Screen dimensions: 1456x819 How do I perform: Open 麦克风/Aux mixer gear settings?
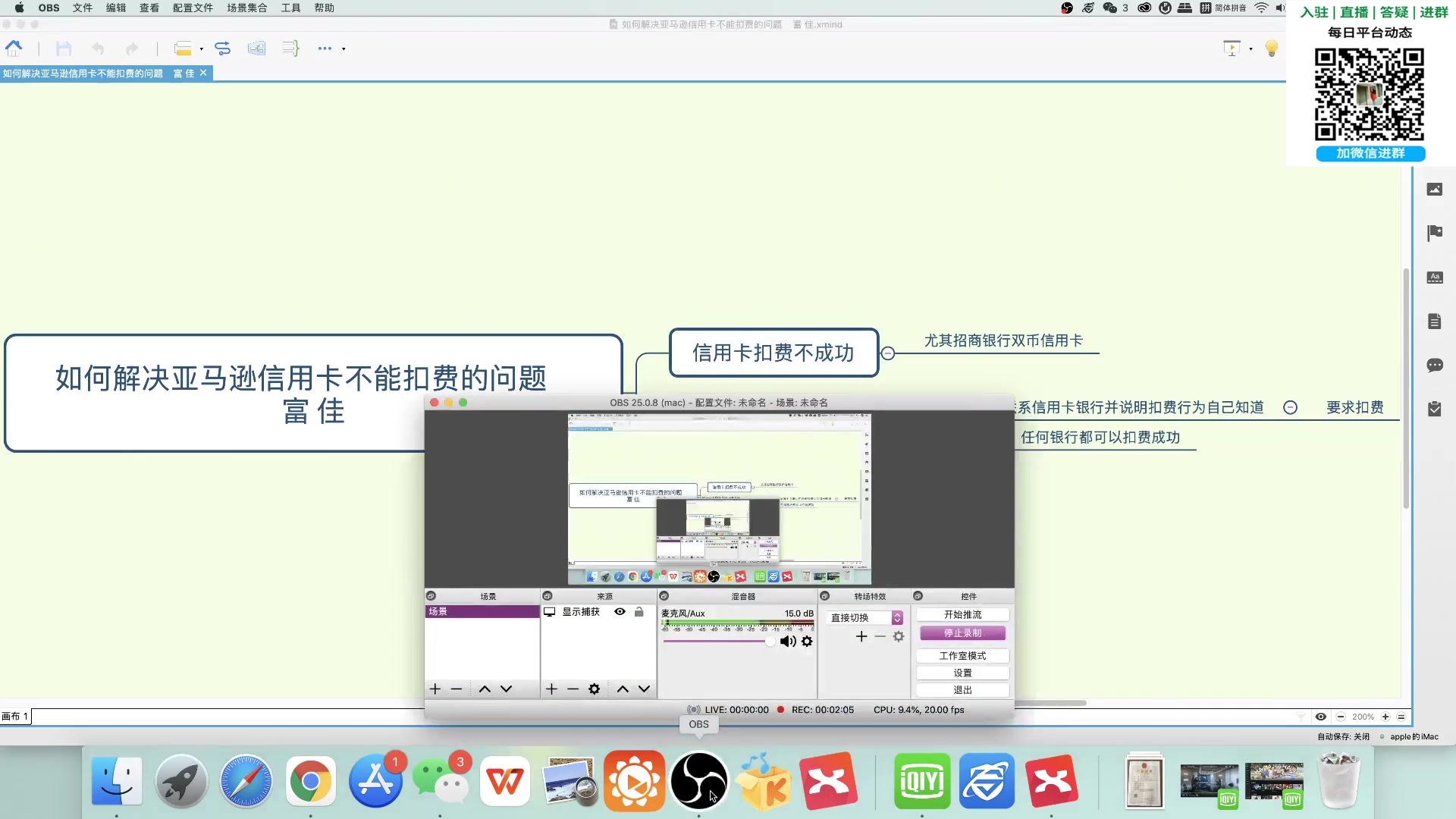click(x=807, y=642)
